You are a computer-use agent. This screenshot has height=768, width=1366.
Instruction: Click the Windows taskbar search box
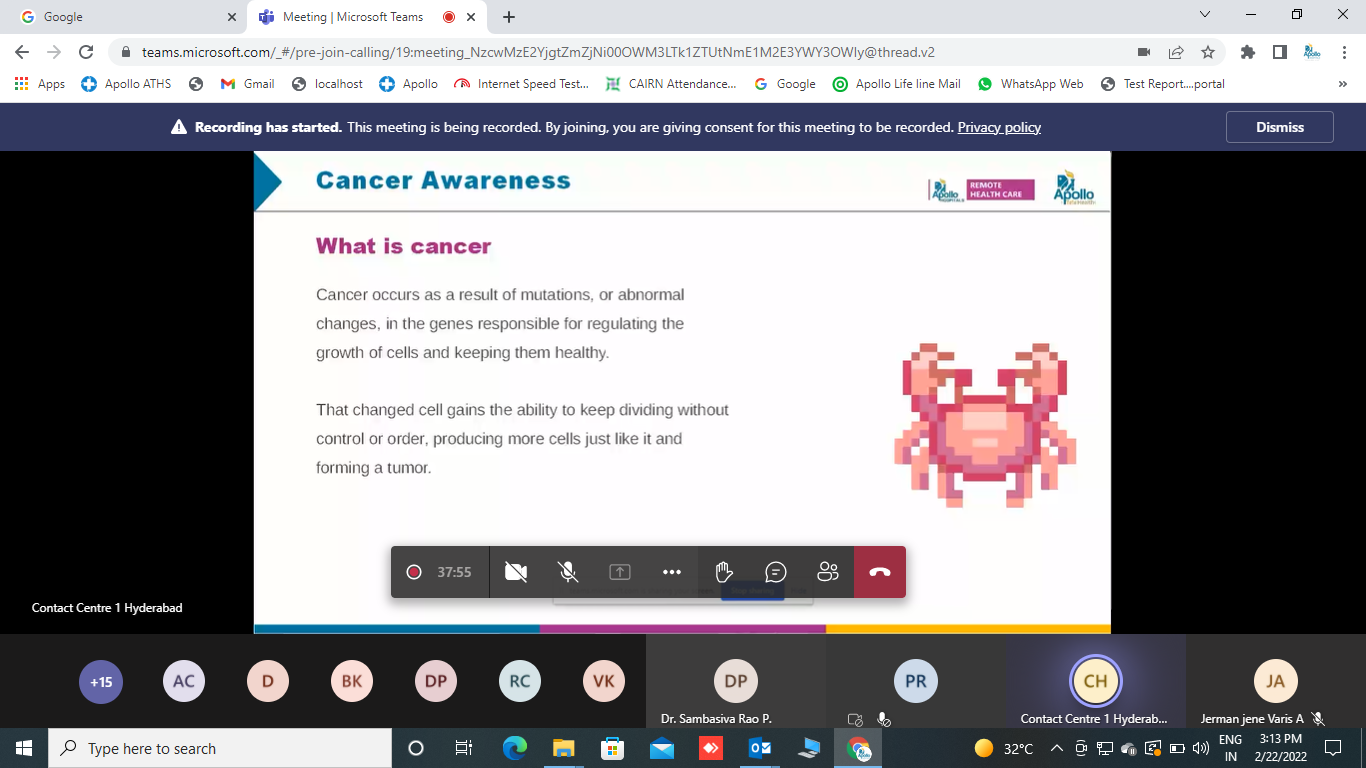[220, 748]
